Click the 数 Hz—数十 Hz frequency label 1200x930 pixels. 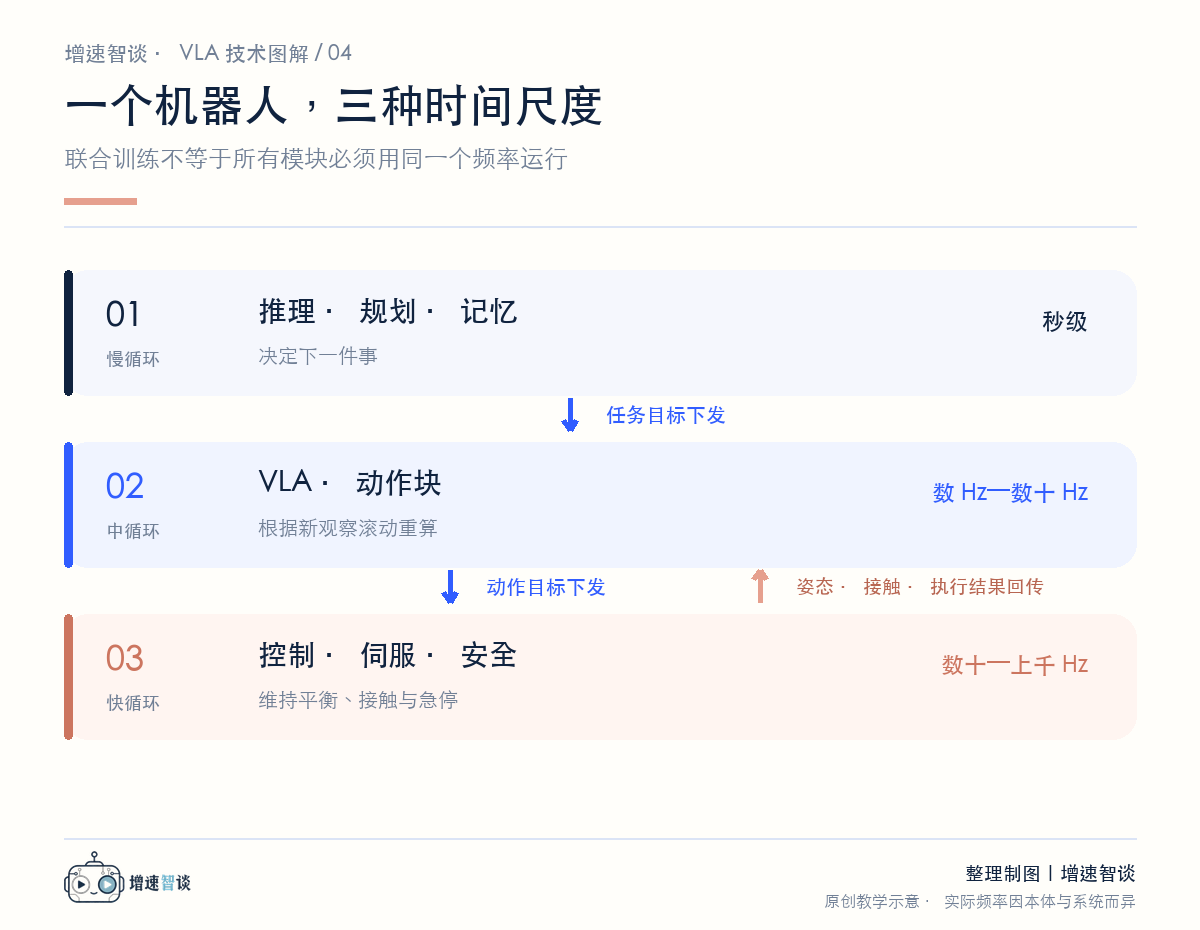tap(1010, 493)
